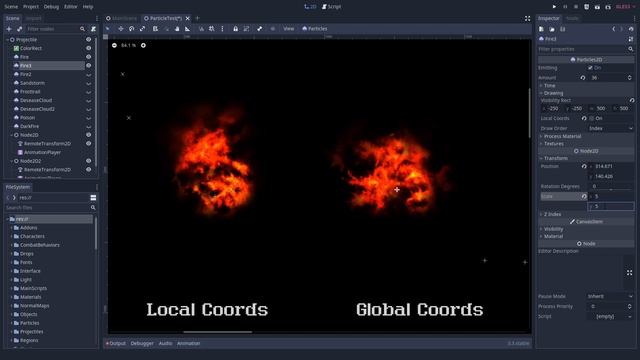This screenshot has width=640, height=360.
Task: Open the Debugger bottom panel
Action: point(142,343)
